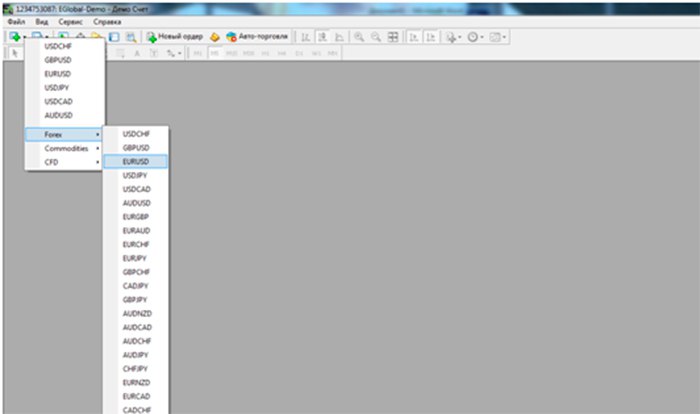
Task: Open the MetaEditor icon beside New Order
Action: [x=214, y=36]
